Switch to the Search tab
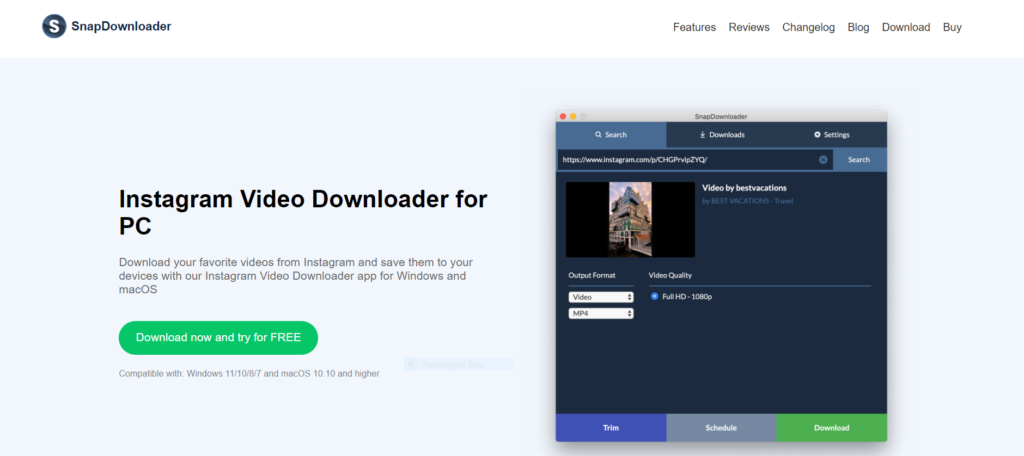 click(x=611, y=135)
